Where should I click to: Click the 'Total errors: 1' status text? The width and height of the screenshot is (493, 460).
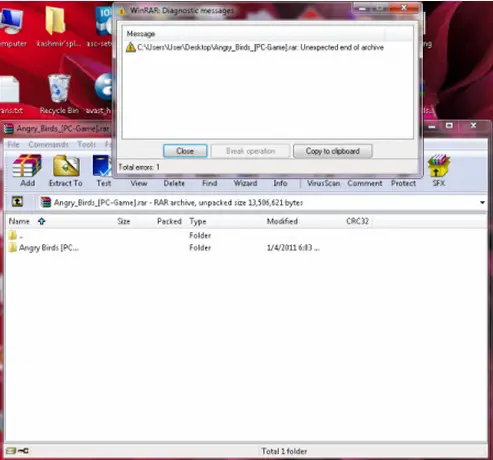coord(139,167)
